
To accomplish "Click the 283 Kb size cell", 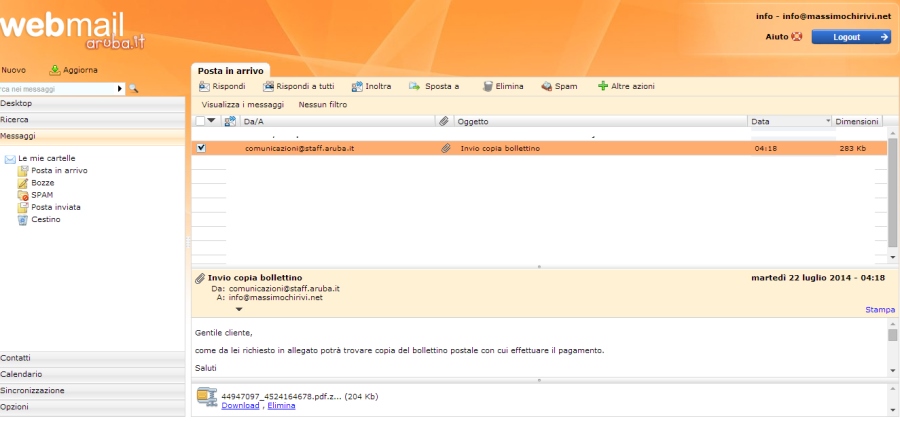I will point(852,148).
